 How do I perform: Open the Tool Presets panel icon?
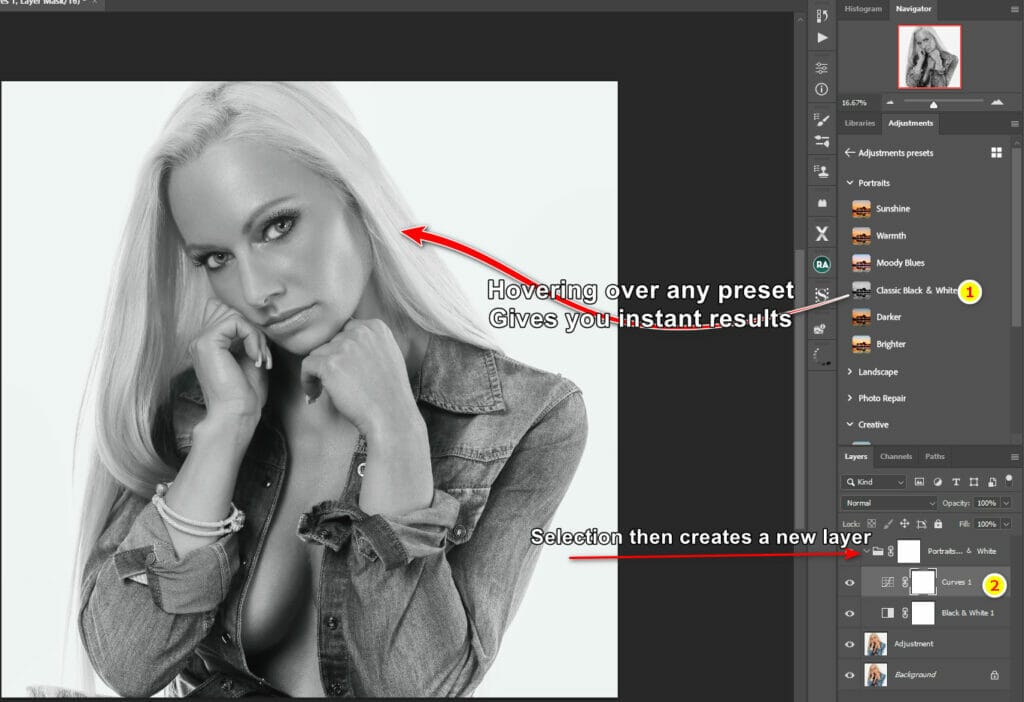click(x=822, y=141)
